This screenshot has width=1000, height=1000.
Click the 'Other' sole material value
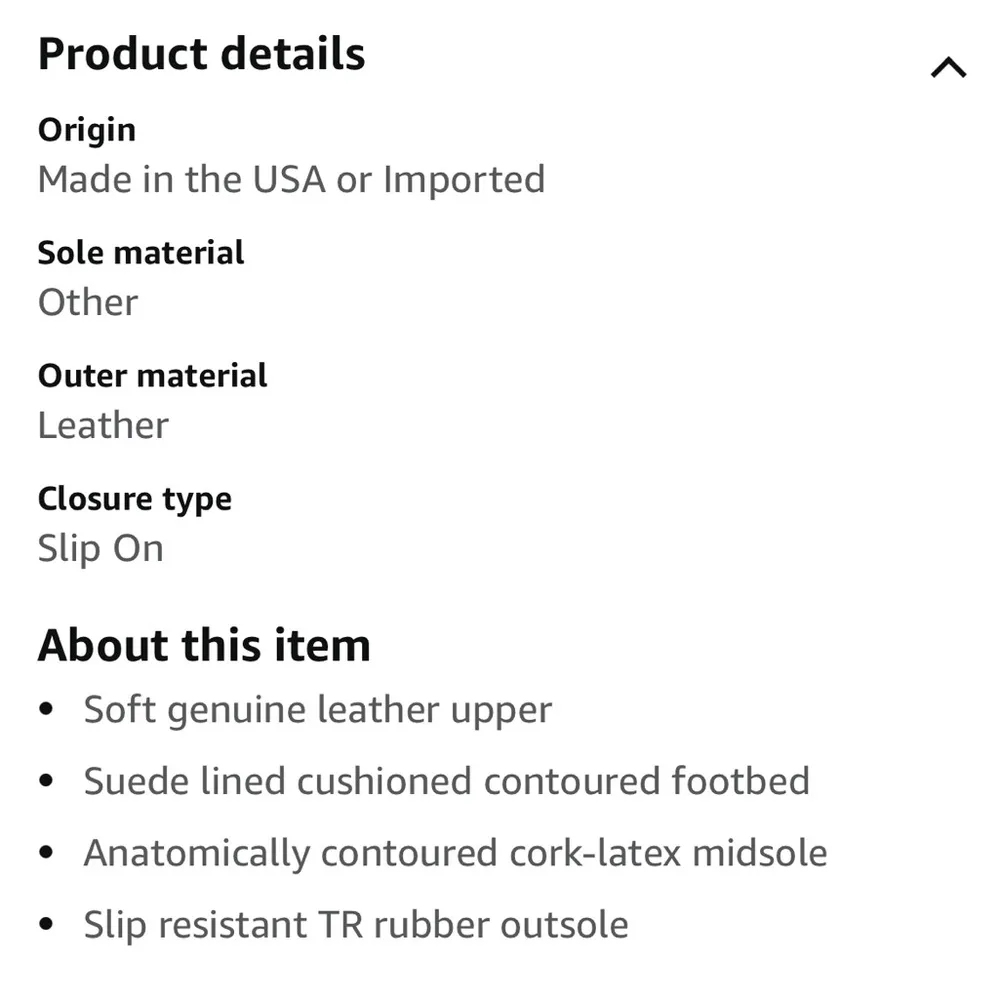click(x=88, y=302)
